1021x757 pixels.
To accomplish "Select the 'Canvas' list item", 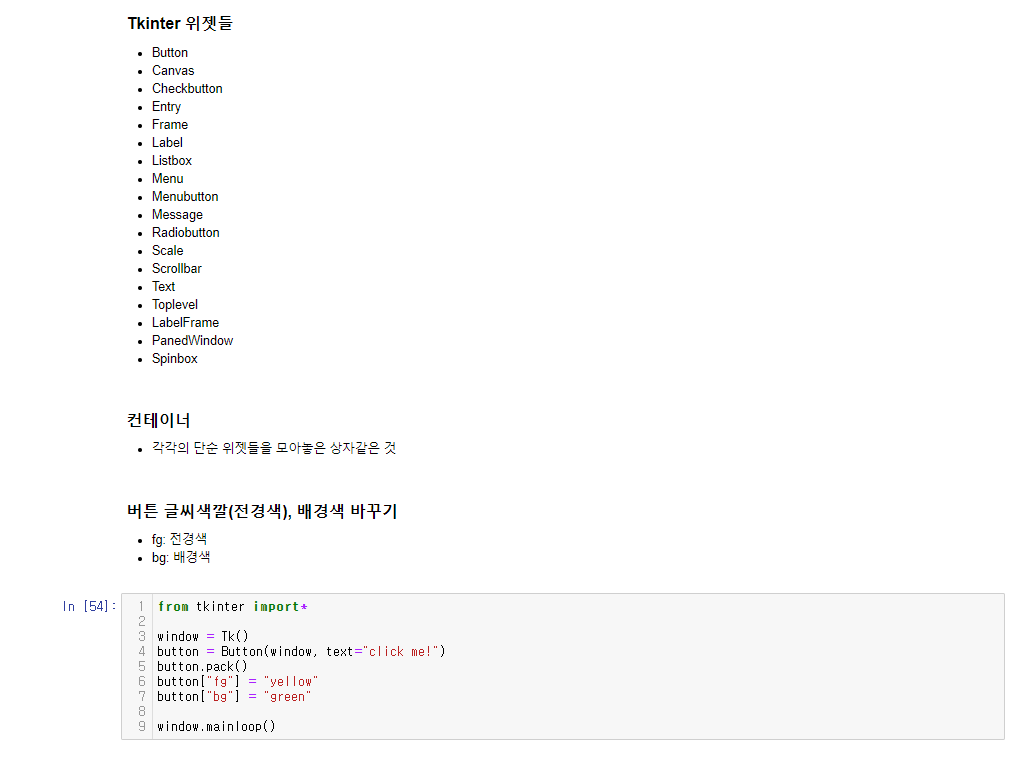I will pos(173,70).
